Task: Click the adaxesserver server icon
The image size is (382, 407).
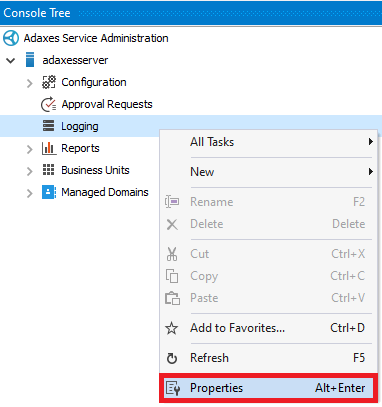Action: click(x=30, y=60)
